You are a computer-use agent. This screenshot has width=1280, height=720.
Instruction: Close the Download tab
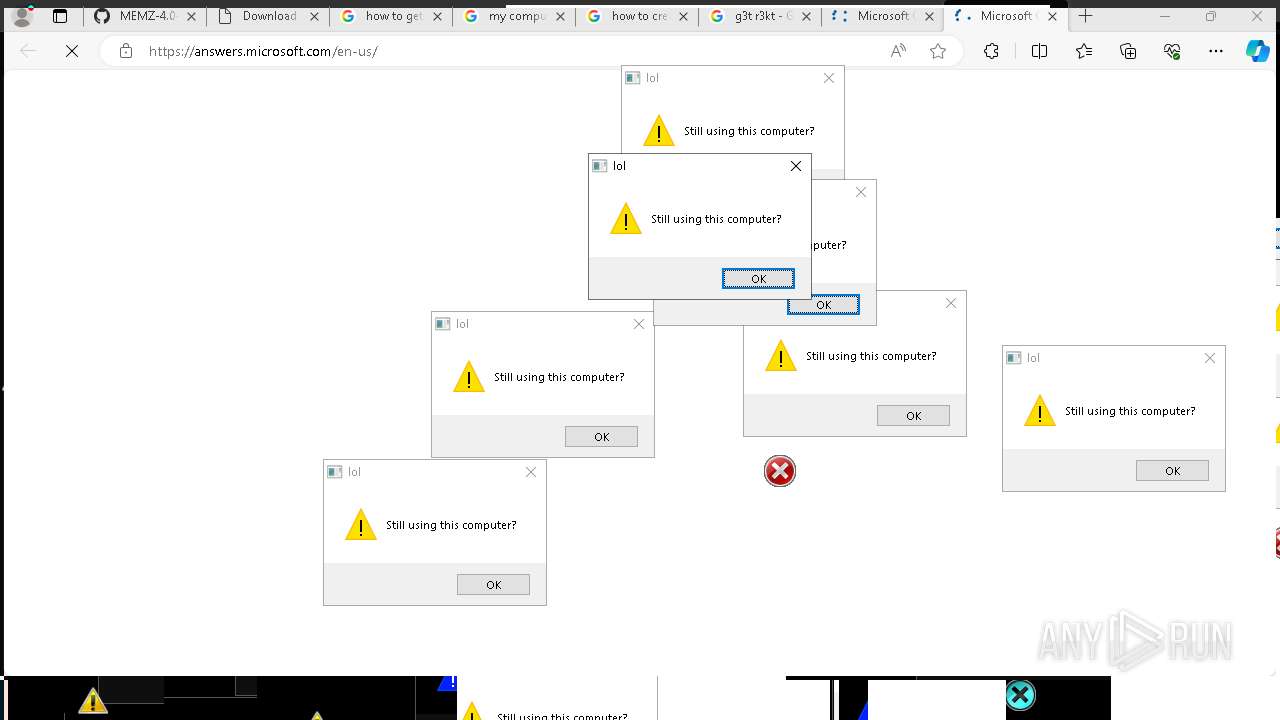(x=314, y=16)
